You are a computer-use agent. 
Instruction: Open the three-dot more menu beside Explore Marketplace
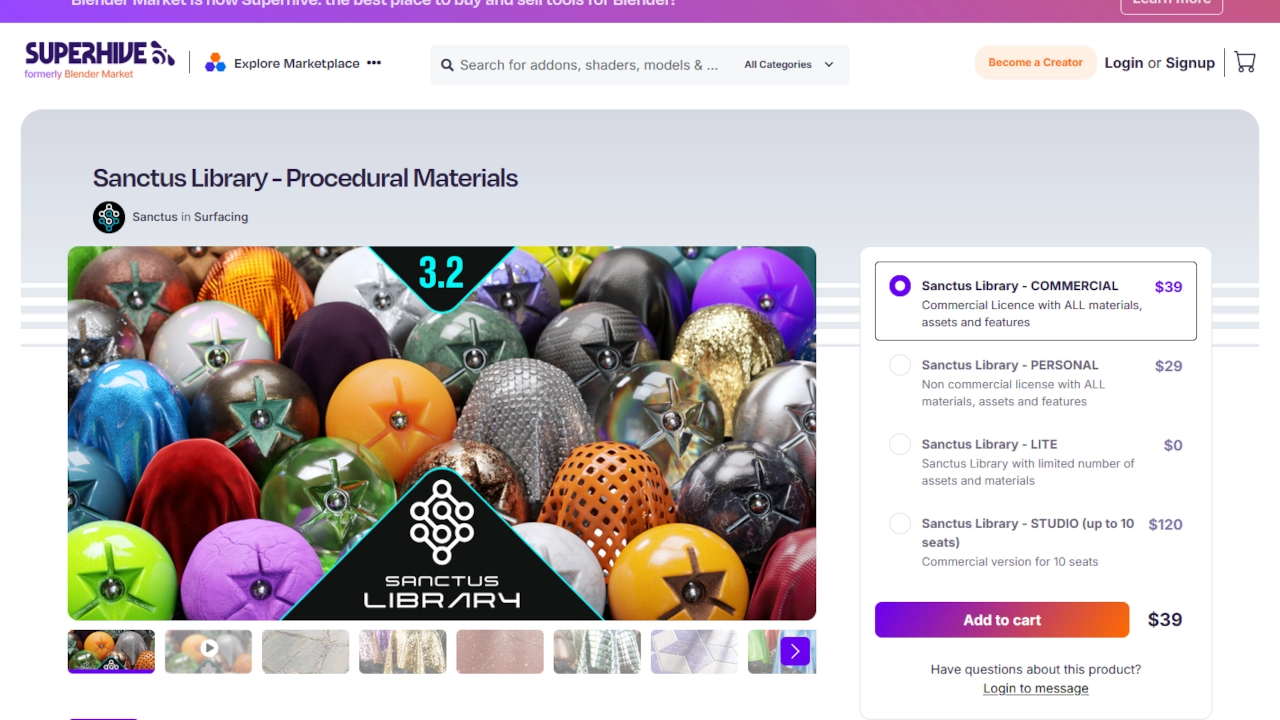point(374,63)
